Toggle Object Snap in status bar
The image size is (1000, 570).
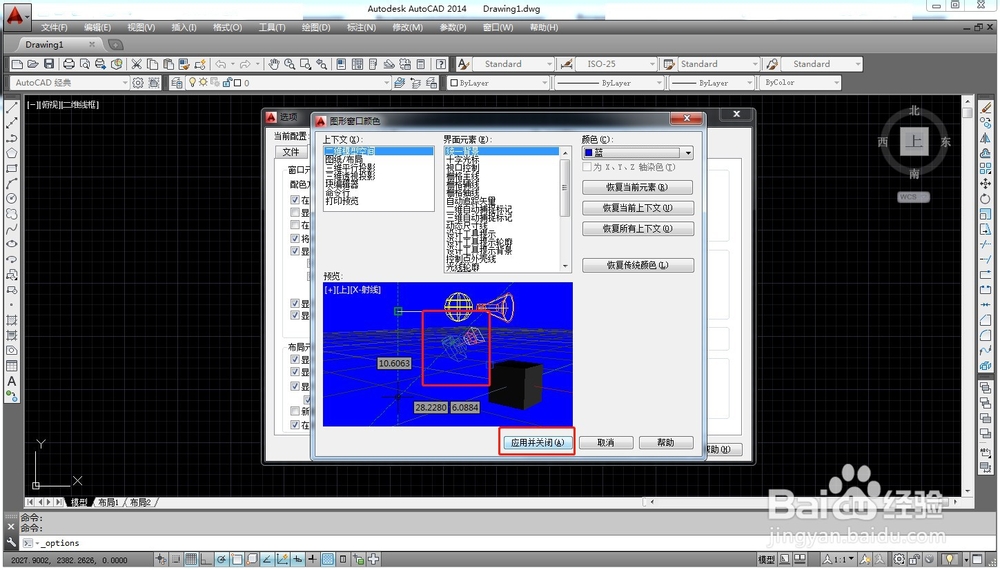(x=237, y=560)
